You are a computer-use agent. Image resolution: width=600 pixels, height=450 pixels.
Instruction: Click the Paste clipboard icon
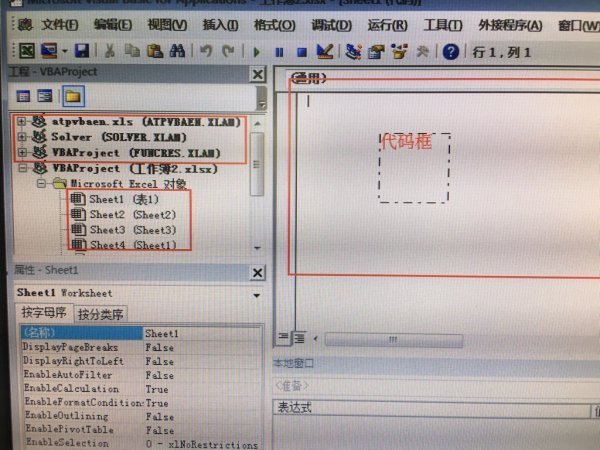point(155,51)
